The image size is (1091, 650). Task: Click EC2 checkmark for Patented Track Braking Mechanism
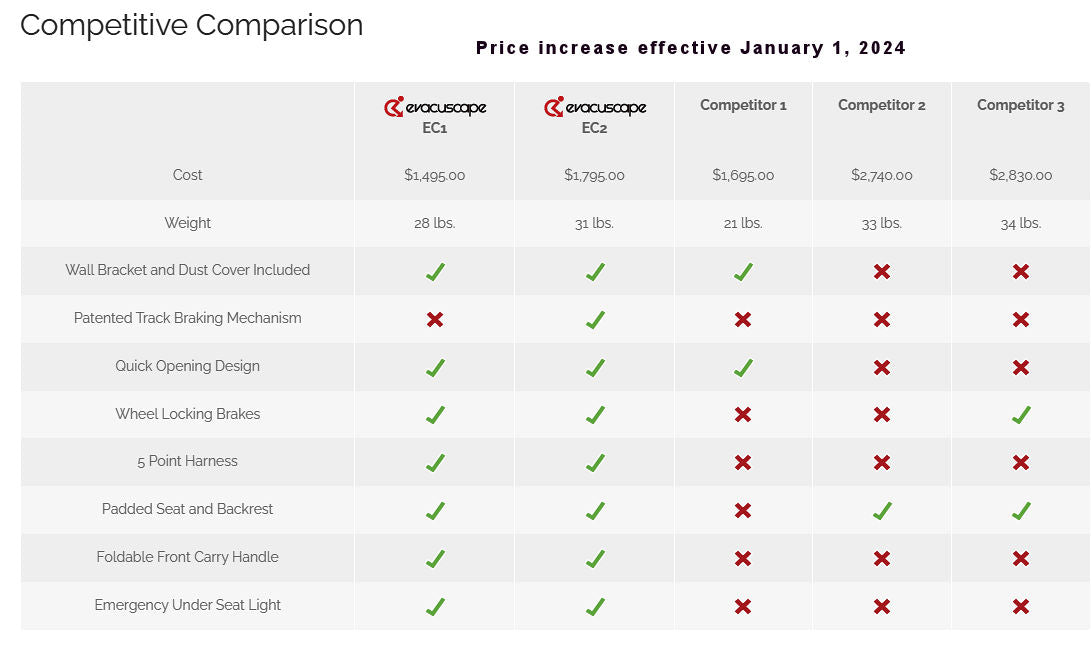595,320
